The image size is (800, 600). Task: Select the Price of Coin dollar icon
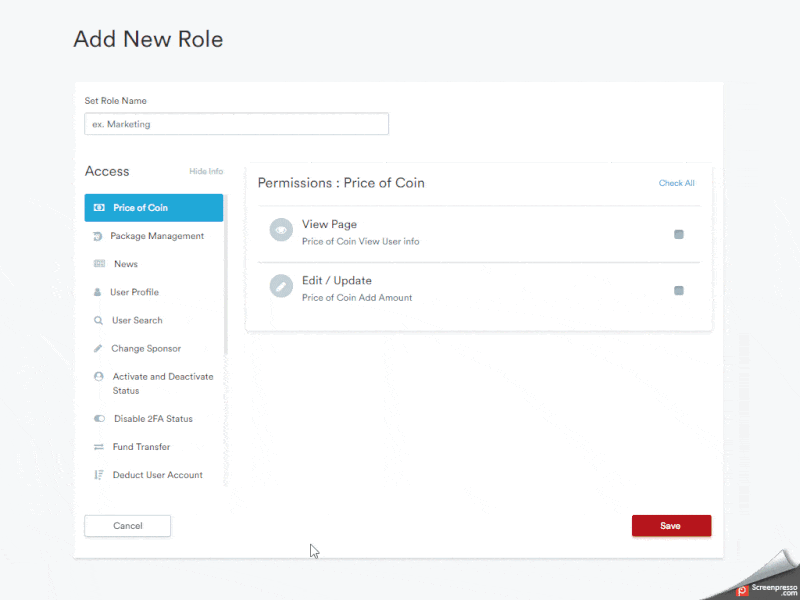pos(98,207)
